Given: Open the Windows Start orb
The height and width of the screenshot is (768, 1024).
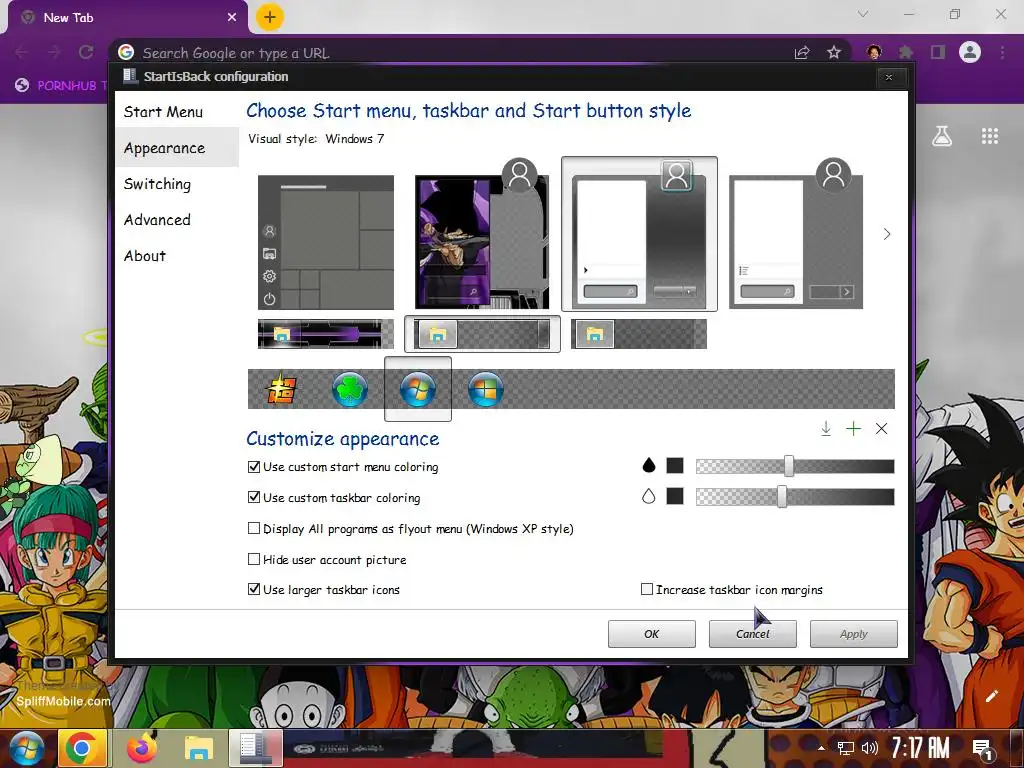Looking at the screenshot, I should 26,749.
